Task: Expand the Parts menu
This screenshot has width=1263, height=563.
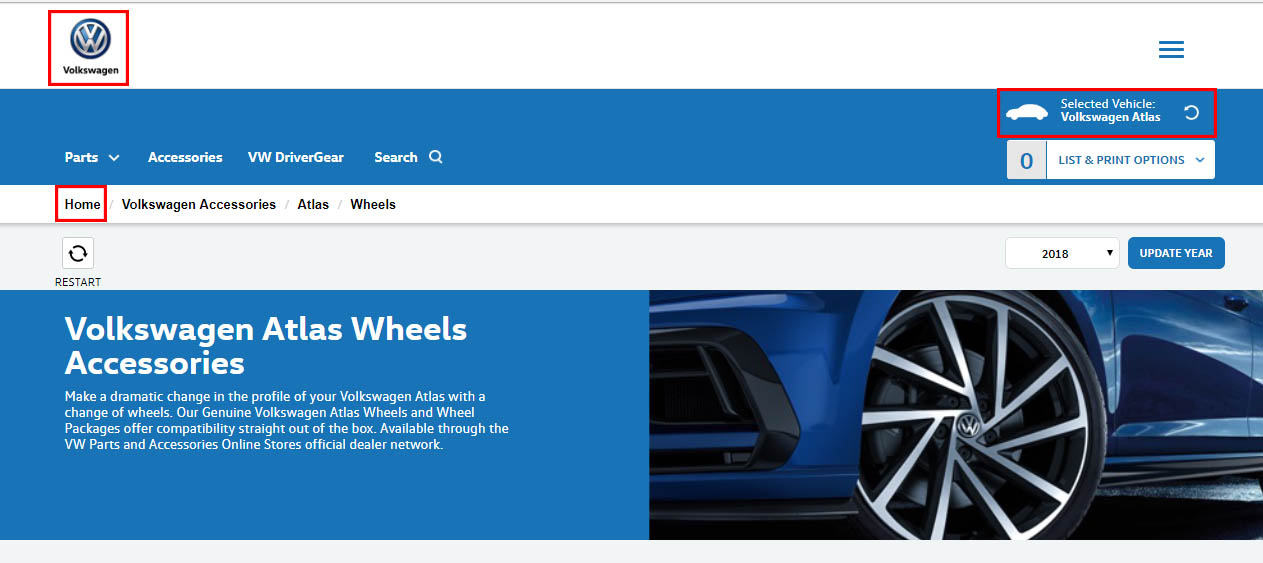Action: 92,157
